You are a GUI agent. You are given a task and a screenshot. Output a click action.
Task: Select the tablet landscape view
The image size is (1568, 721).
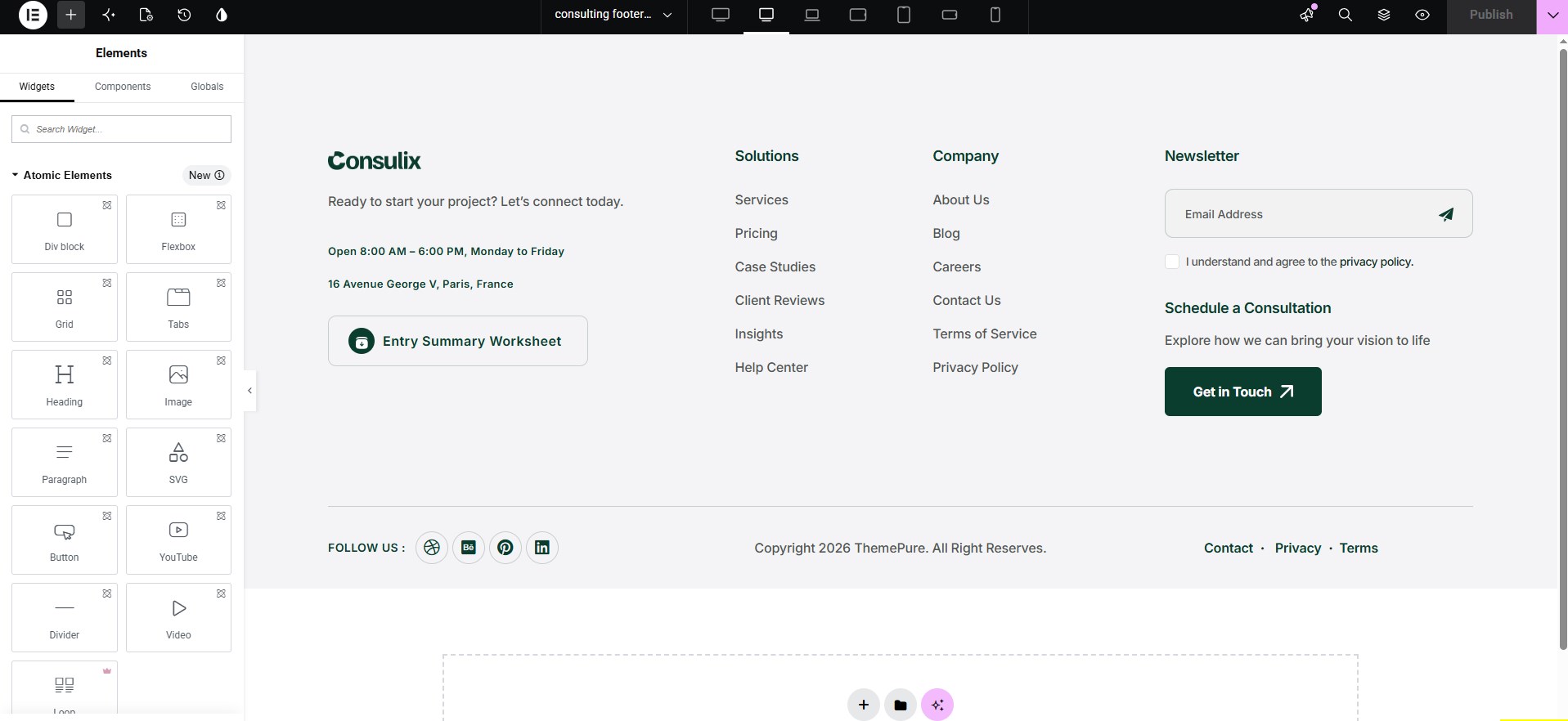[x=858, y=15]
